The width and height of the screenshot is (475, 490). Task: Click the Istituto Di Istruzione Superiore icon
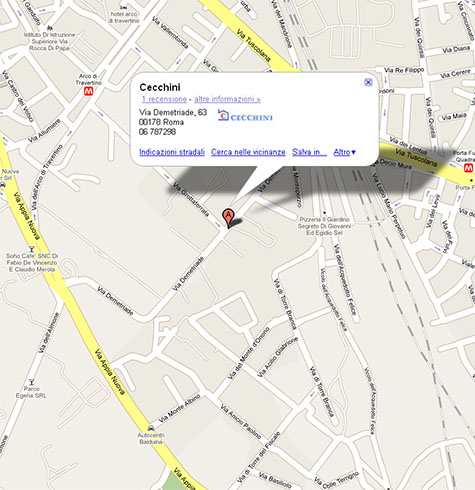50,27
